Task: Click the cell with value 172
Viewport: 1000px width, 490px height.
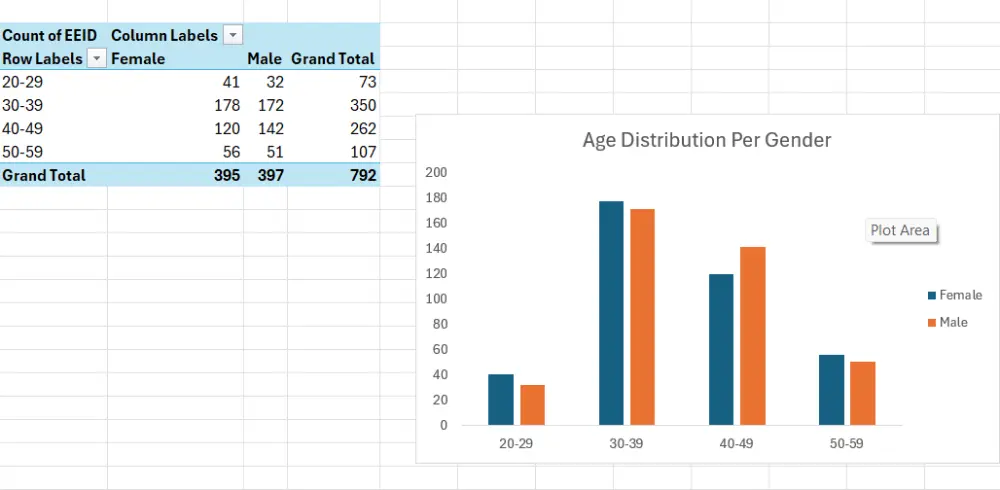Action: pyautogui.click(x=265, y=105)
